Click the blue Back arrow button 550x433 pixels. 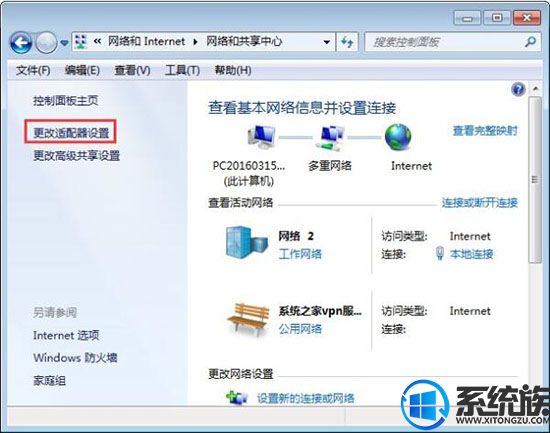21,42
